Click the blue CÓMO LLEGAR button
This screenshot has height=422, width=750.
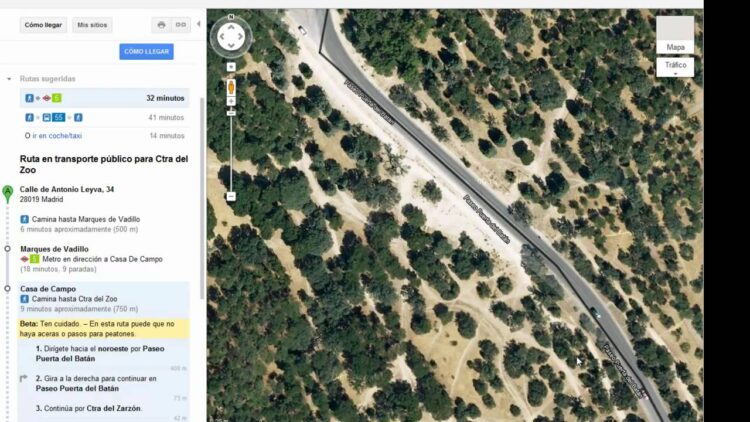click(x=146, y=52)
